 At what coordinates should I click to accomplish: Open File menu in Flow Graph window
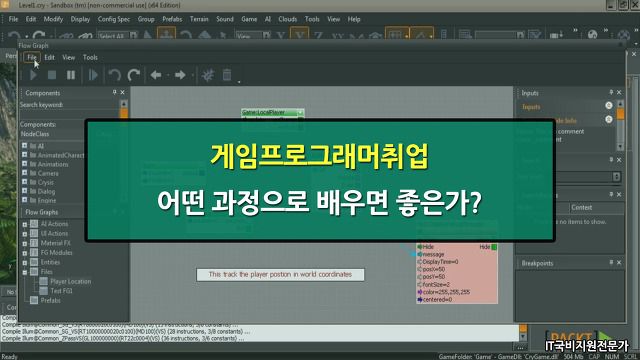pos(32,58)
